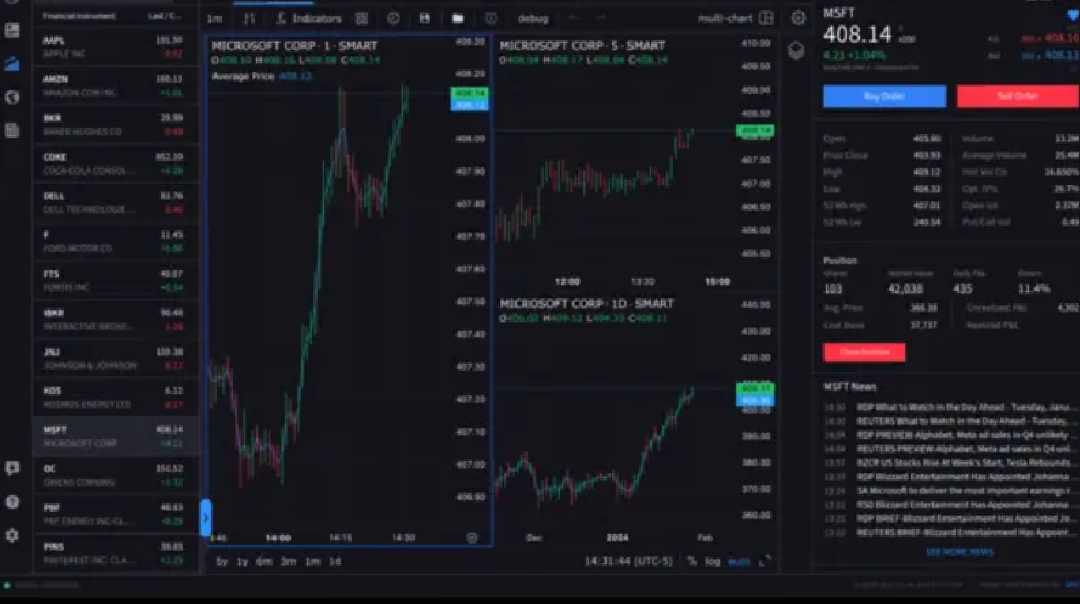This screenshot has height=604, width=1080.
Task: Click the Buy Order button
Action: coord(884,96)
